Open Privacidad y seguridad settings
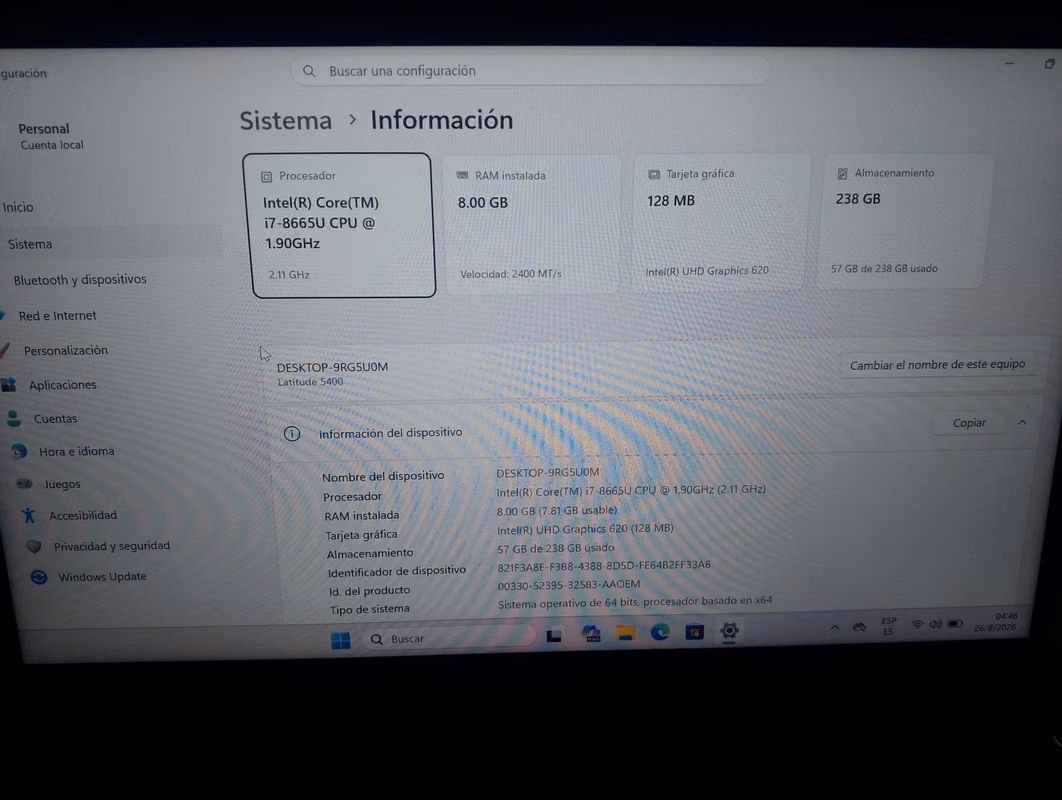1062x800 pixels. click(x=112, y=546)
